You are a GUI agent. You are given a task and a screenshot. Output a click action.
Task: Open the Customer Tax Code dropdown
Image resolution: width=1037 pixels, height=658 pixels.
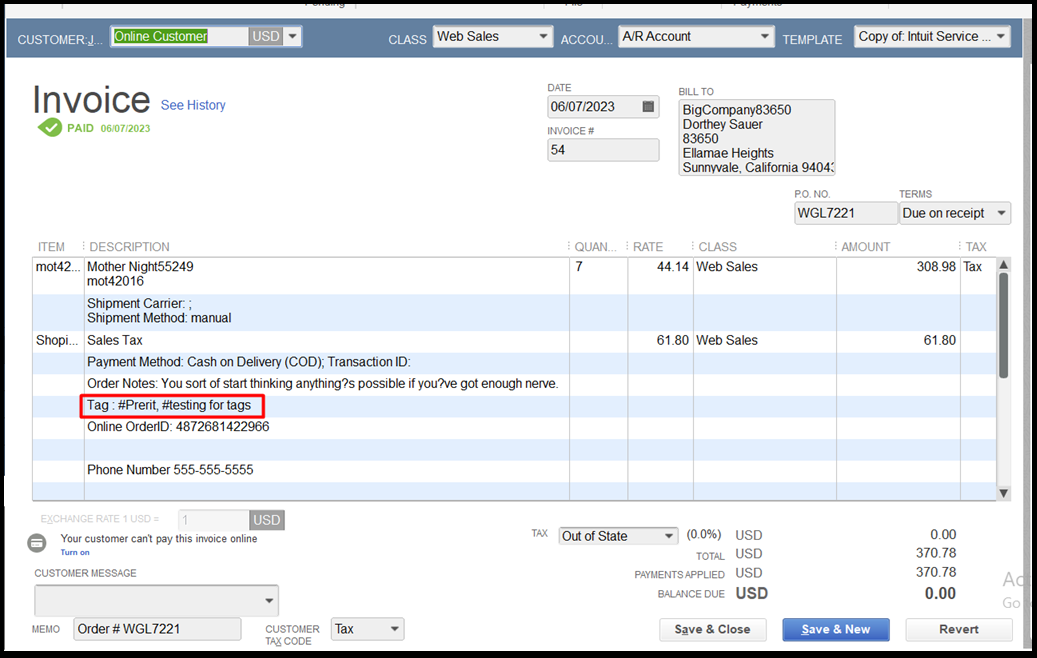tap(394, 629)
